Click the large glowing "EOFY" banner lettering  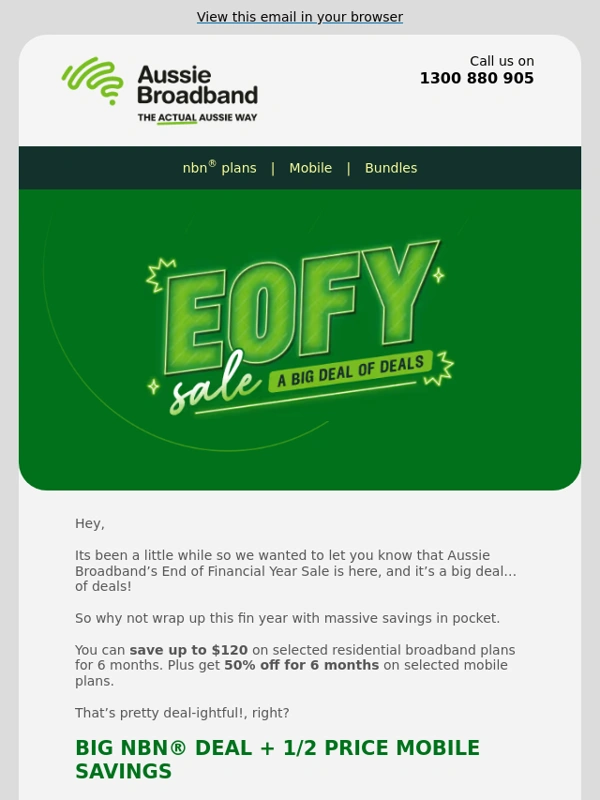click(x=300, y=303)
